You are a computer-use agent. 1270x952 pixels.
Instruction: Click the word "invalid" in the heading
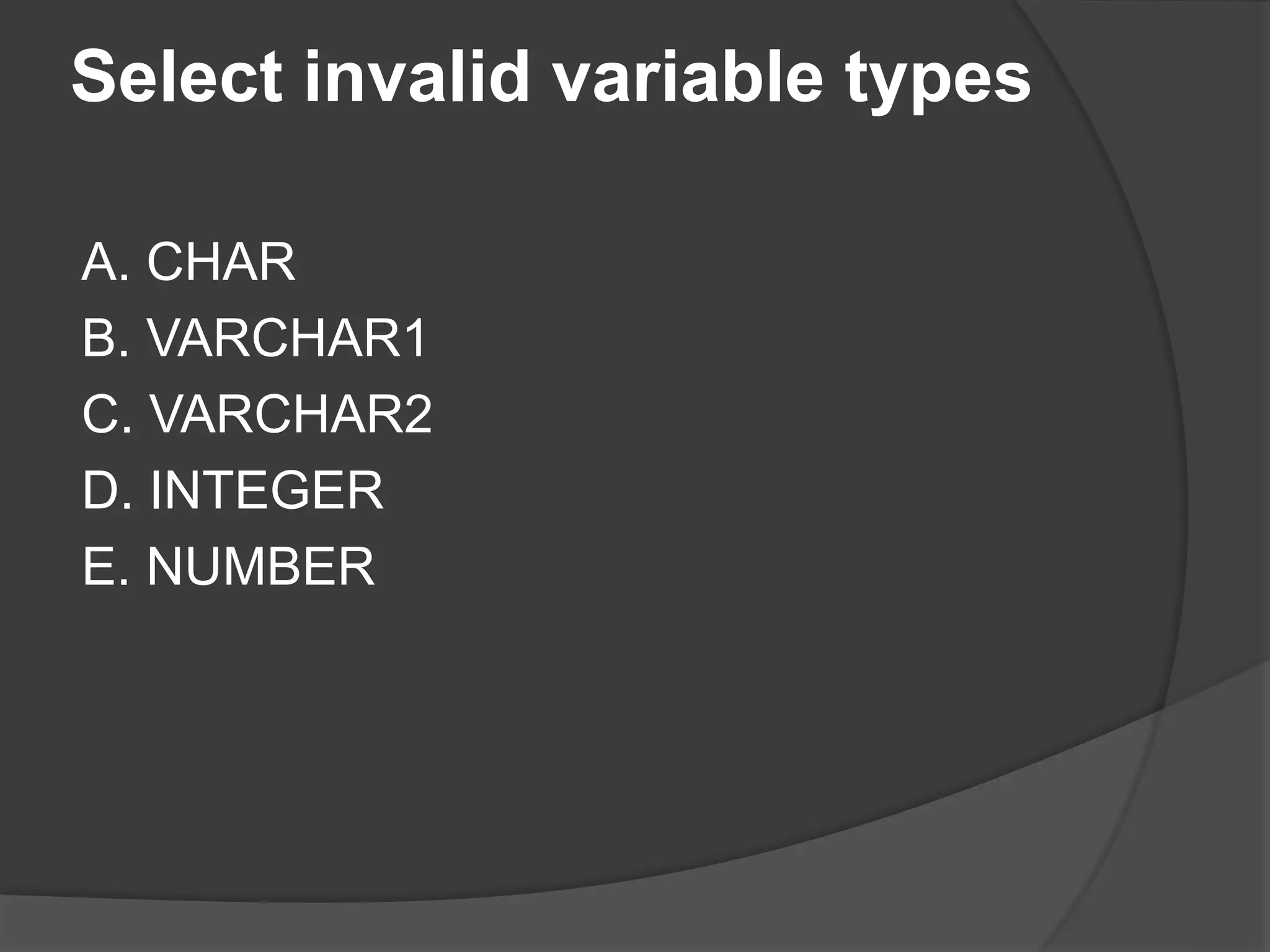click(x=417, y=76)
